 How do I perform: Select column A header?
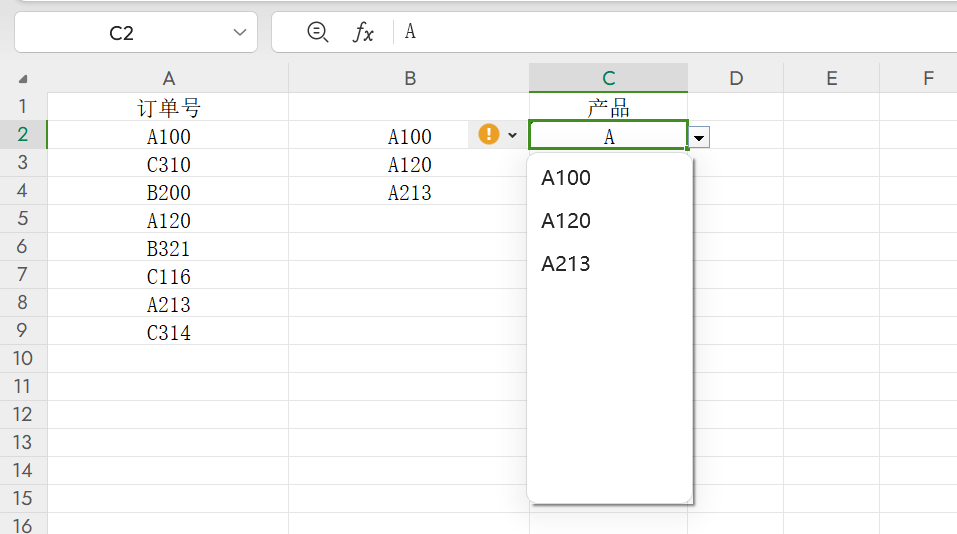point(168,78)
